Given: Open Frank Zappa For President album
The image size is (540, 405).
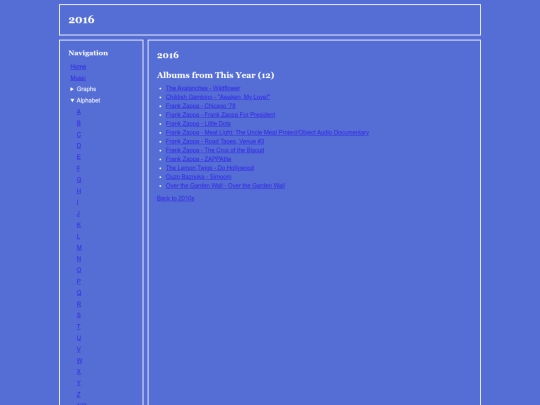Looking at the screenshot, I should pos(220,115).
